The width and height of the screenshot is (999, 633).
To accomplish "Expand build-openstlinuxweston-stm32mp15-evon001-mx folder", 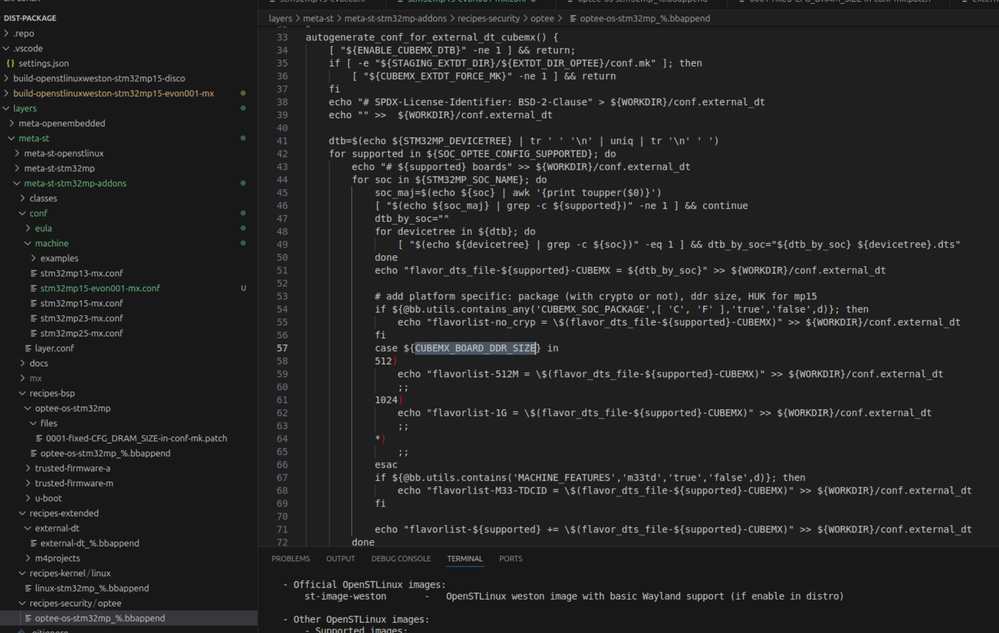I will click(6, 93).
